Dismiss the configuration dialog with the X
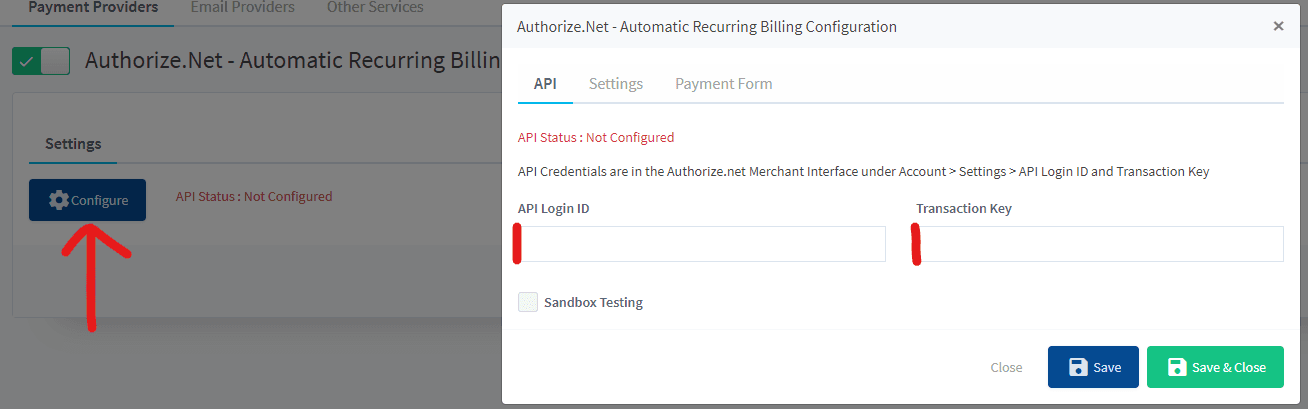1308x409 pixels. pos(1278,27)
